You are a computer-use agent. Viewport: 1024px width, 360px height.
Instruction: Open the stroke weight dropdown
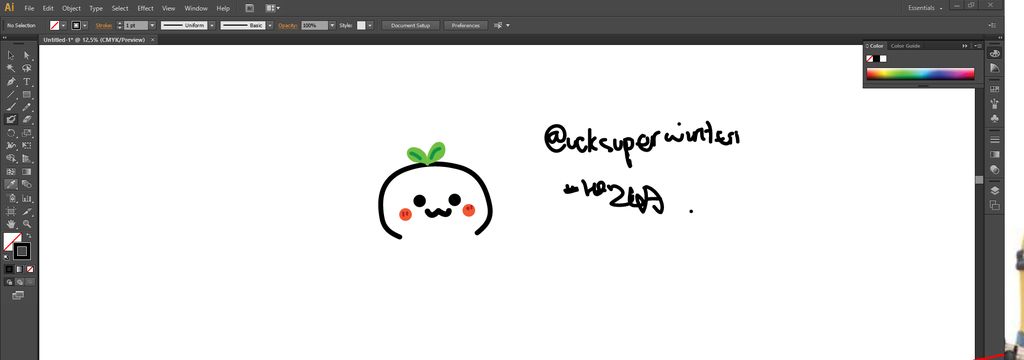pos(152,25)
